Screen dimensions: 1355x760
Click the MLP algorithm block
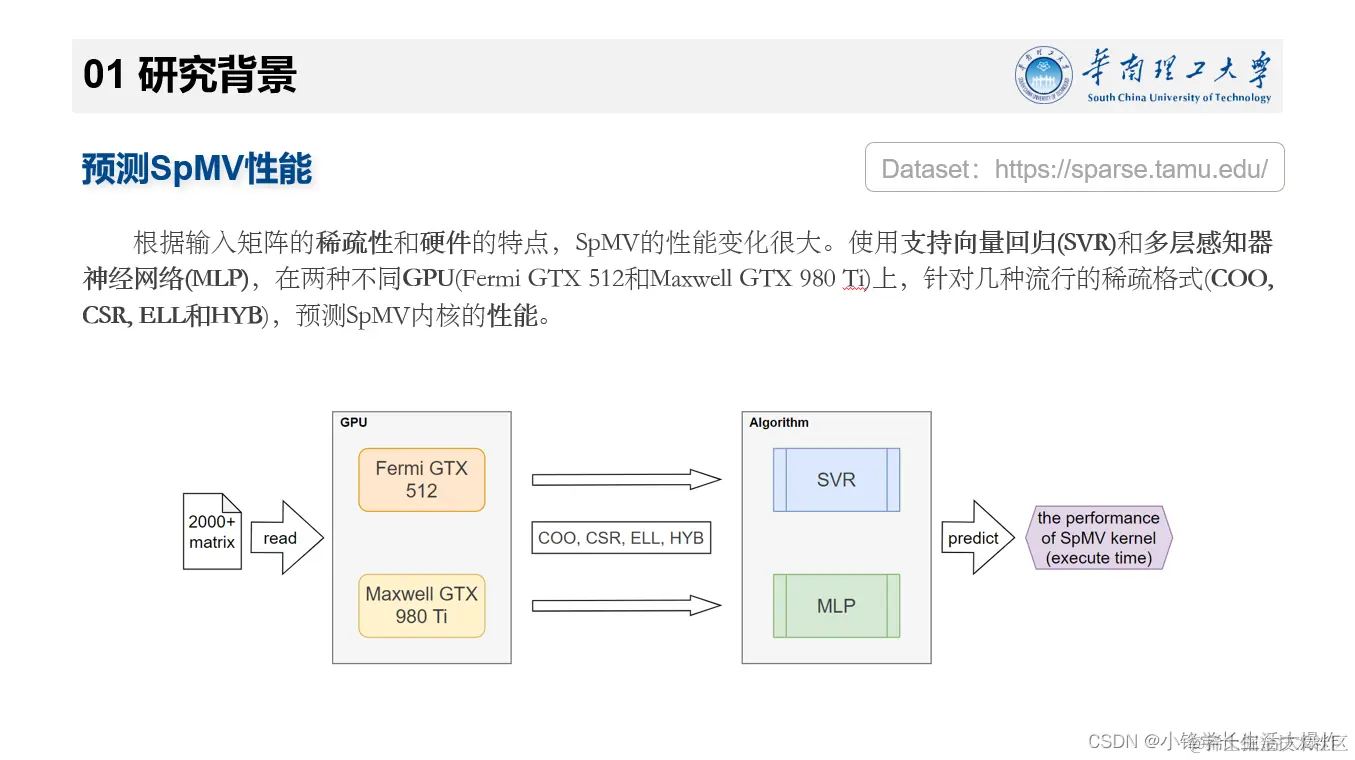click(835, 605)
